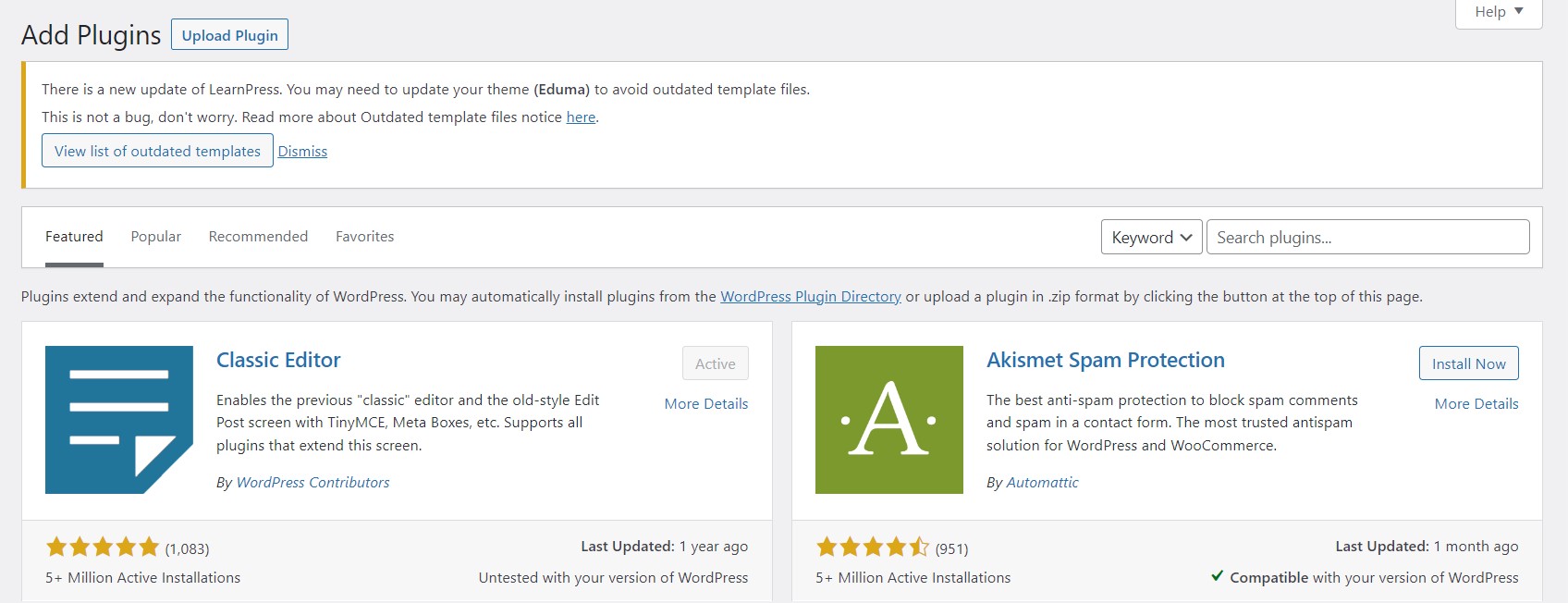
Task: Click the Akismet Spam Protection plugin icon
Action: point(889,420)
